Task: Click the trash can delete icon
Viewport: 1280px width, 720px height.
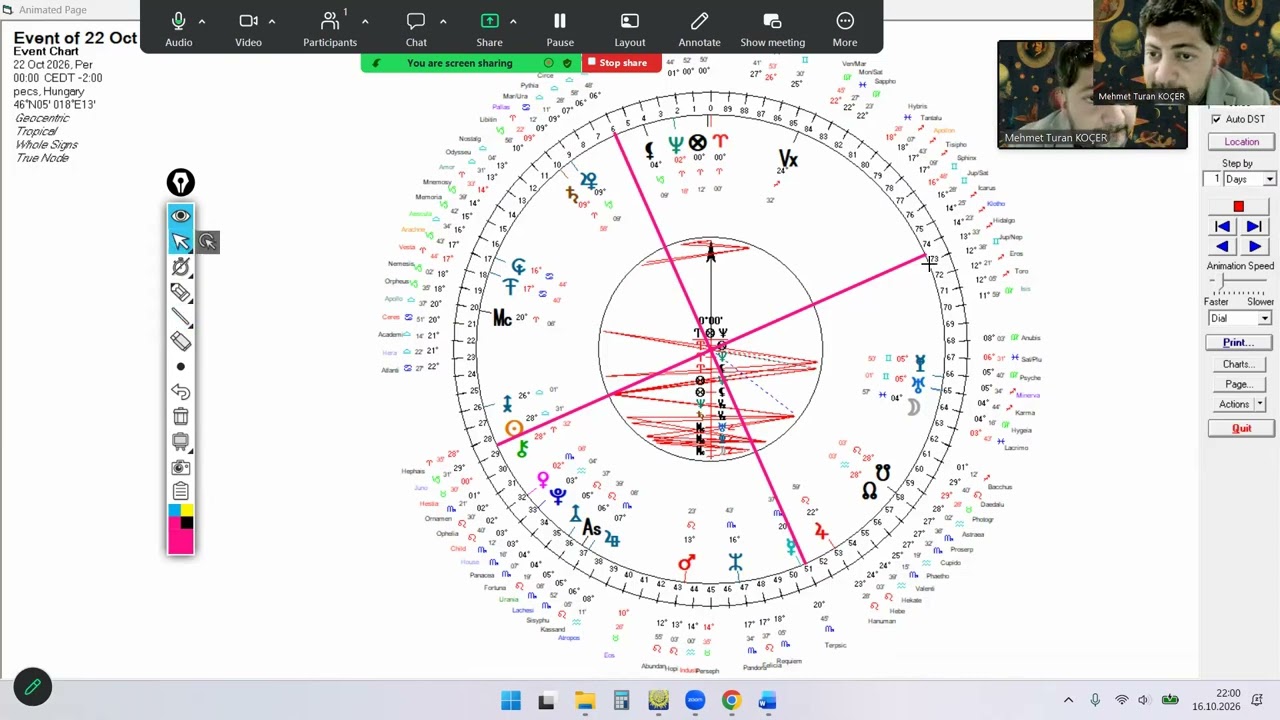Action: coord(181,416)
